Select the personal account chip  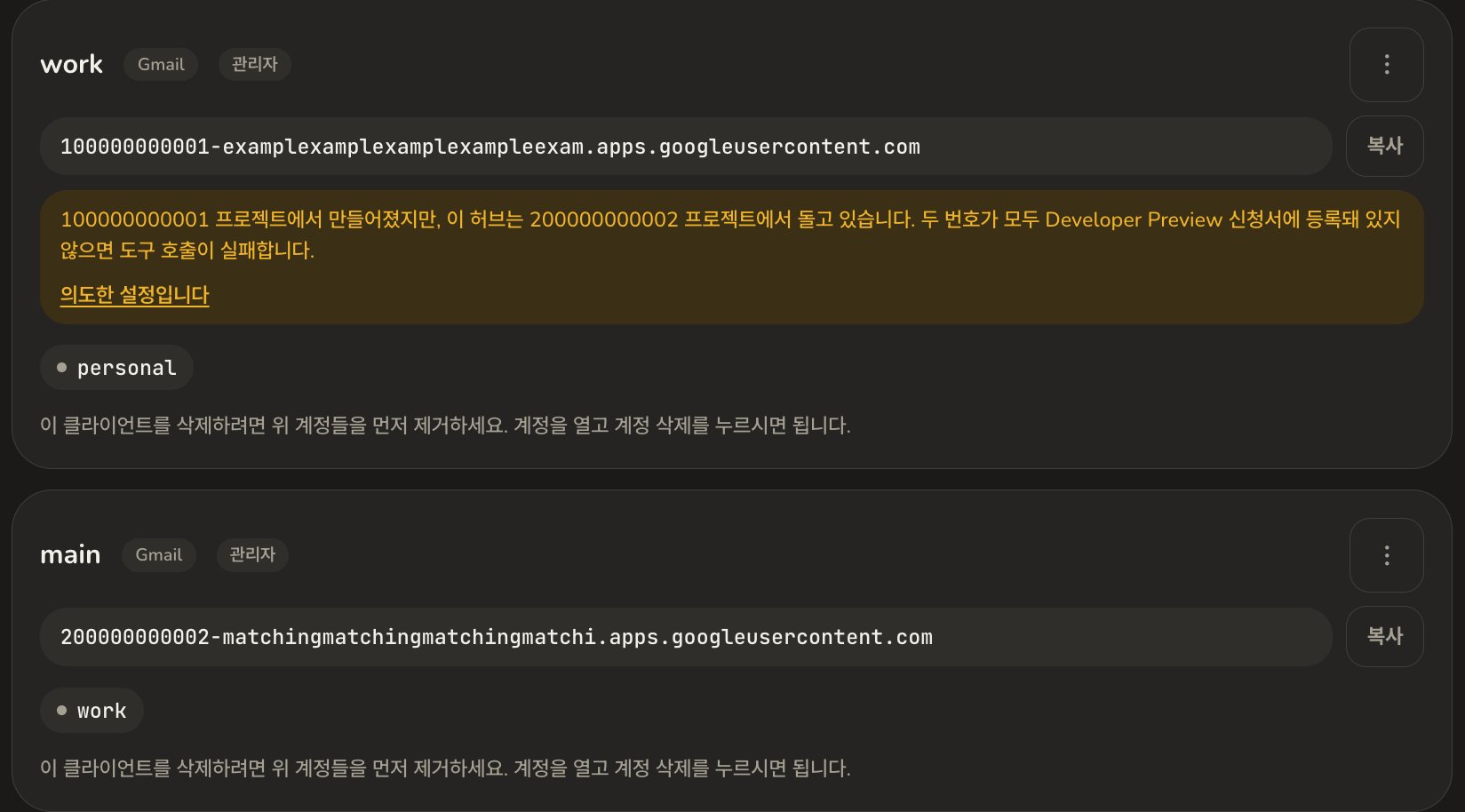pos(116,368)
